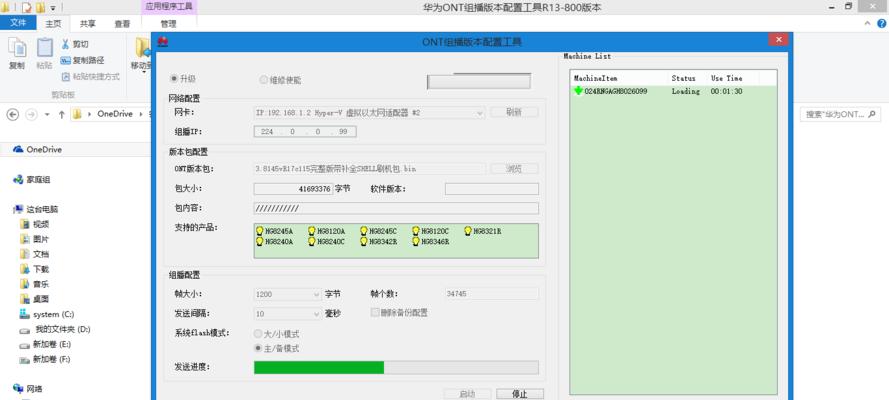Click the HG8120A light bulb icon
Image resolution: width=889 pixels, height=400 pixels.
312,231
